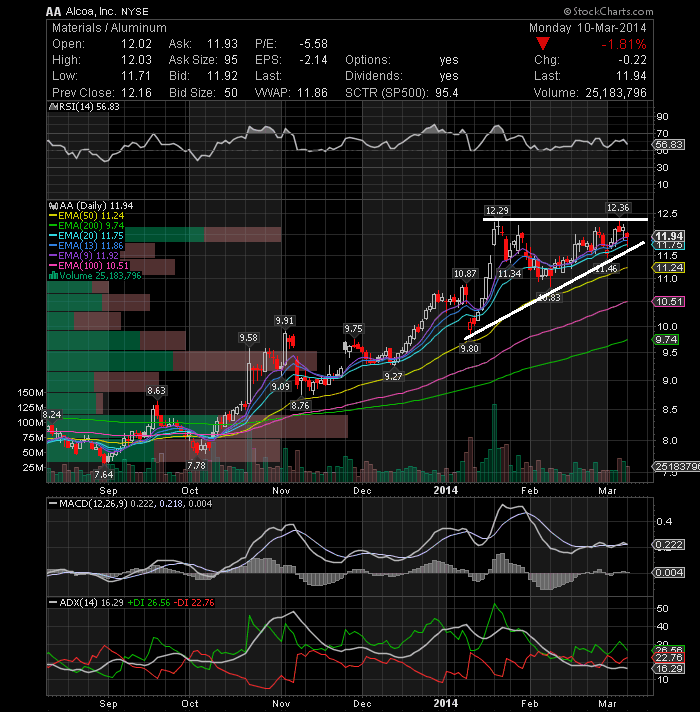Click the Chg value -0.22
The image size is (700, 712).
click(632, 60)
